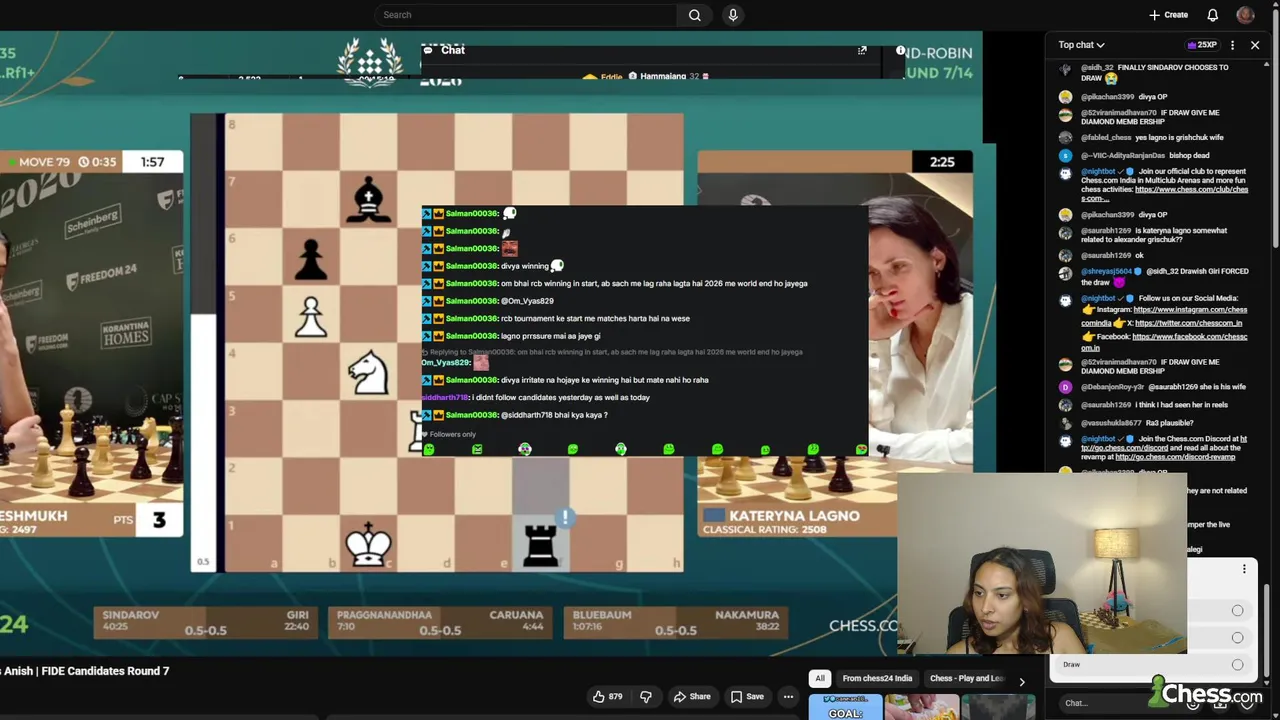Click the evaluation bar beside board
This screenshot has width=1280, height=720.
(x=203, y=342)
